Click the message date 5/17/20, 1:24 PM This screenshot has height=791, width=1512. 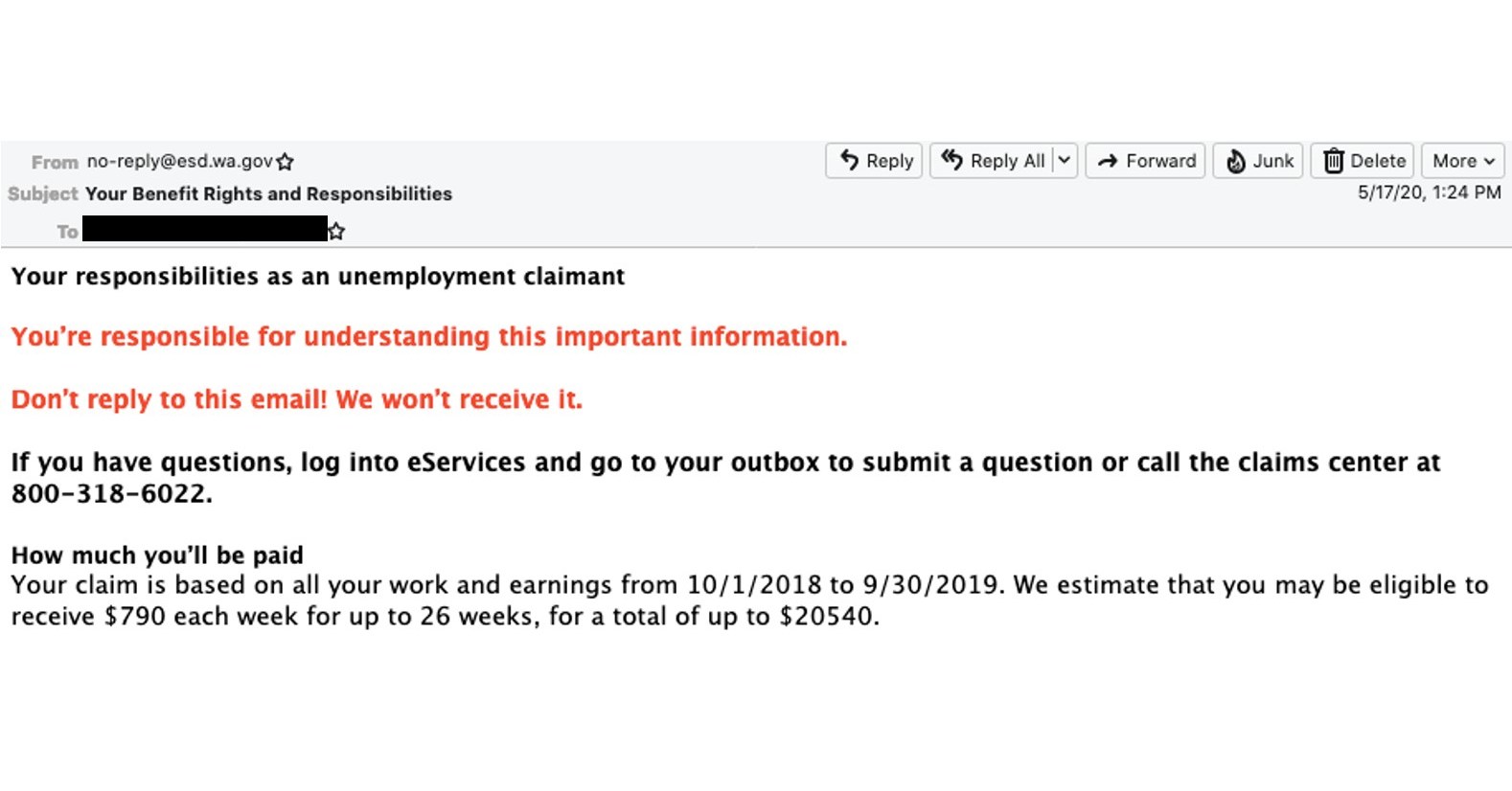[1429, 192]
